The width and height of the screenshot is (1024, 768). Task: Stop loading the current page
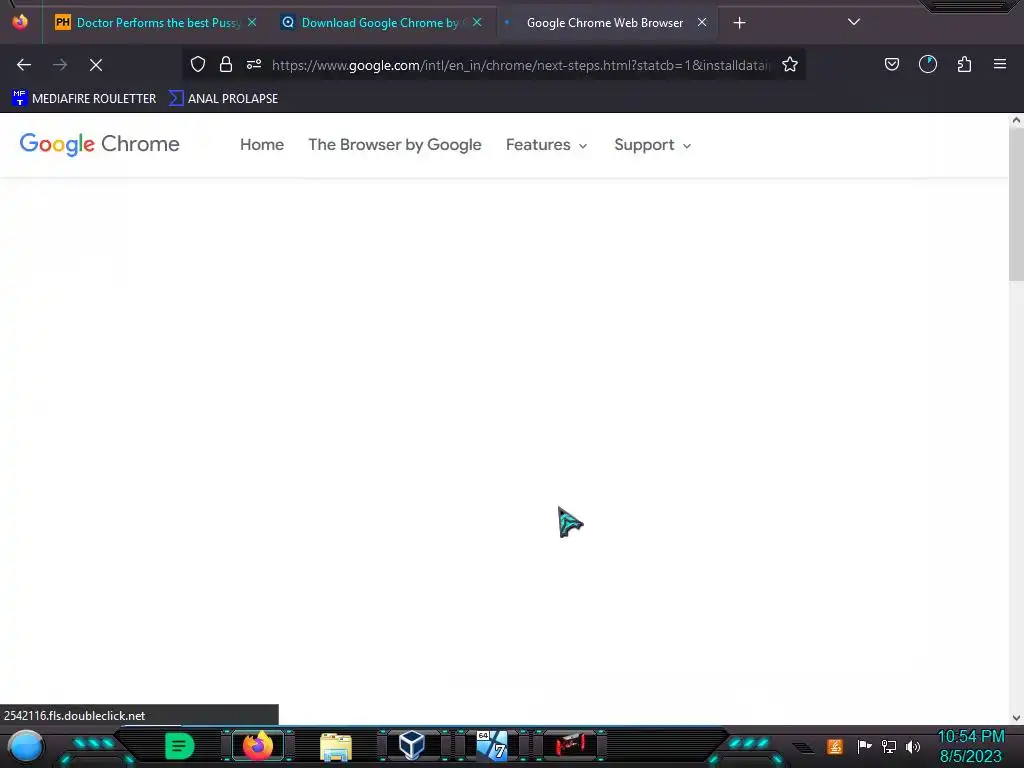[x=96, y=65]
